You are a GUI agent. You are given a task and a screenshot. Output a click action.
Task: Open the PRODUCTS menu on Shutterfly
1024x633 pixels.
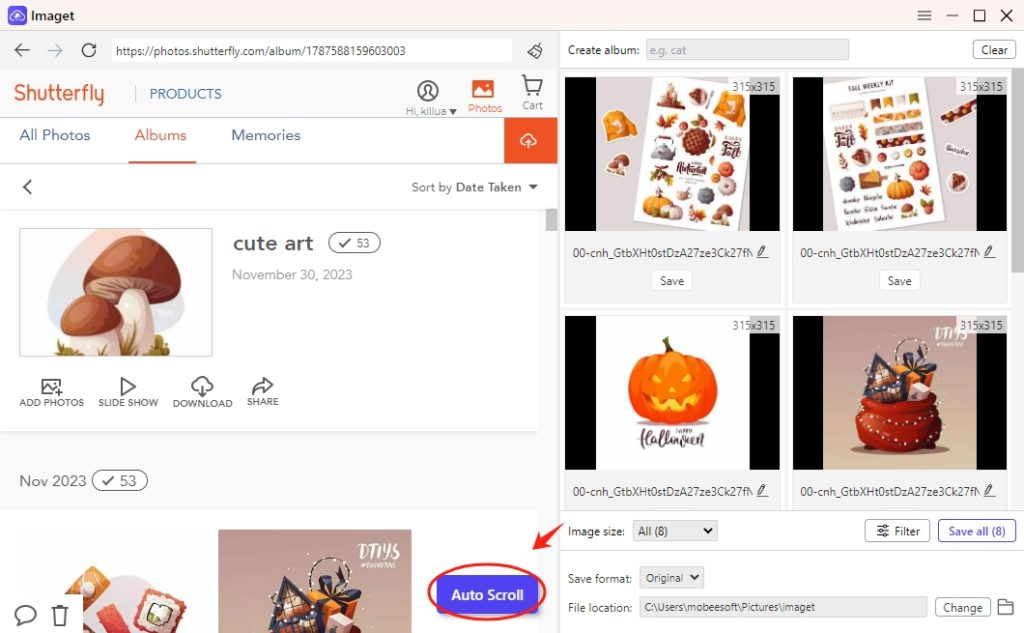[185, 93]
